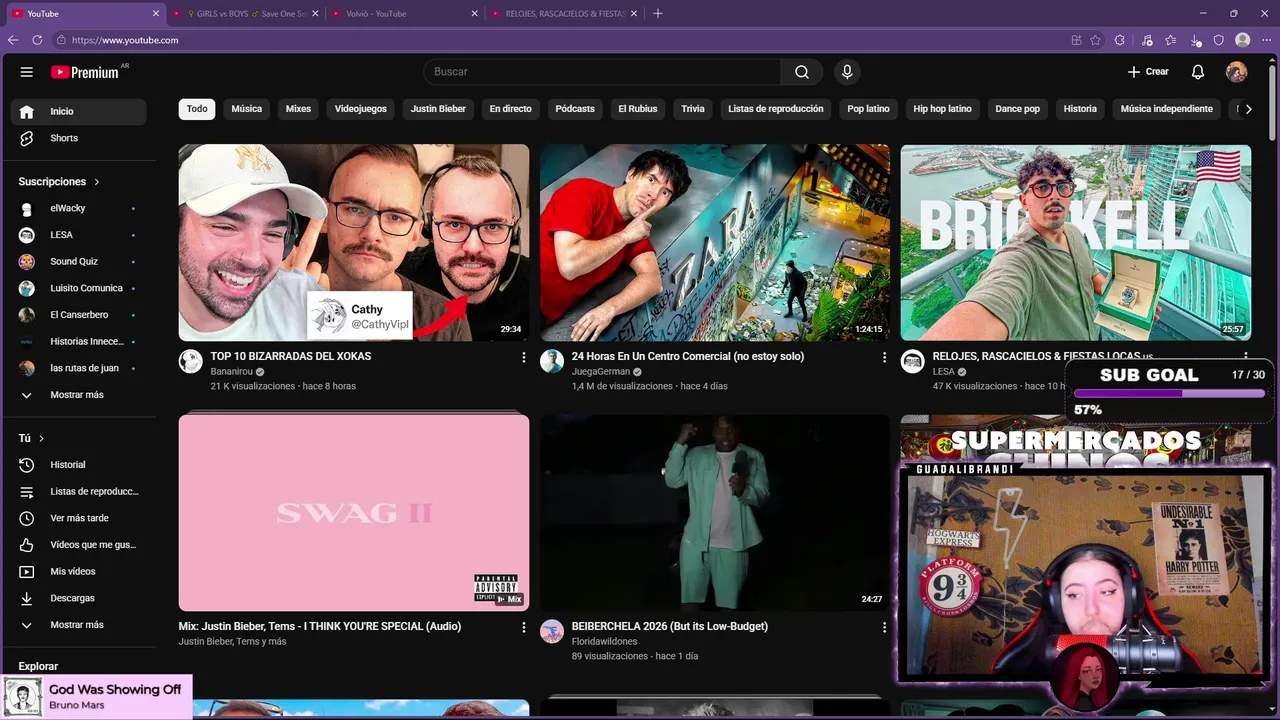Go to Inicio in the sidebar
The width and height of the screenshot is (1280, 720).
[78, 111]
